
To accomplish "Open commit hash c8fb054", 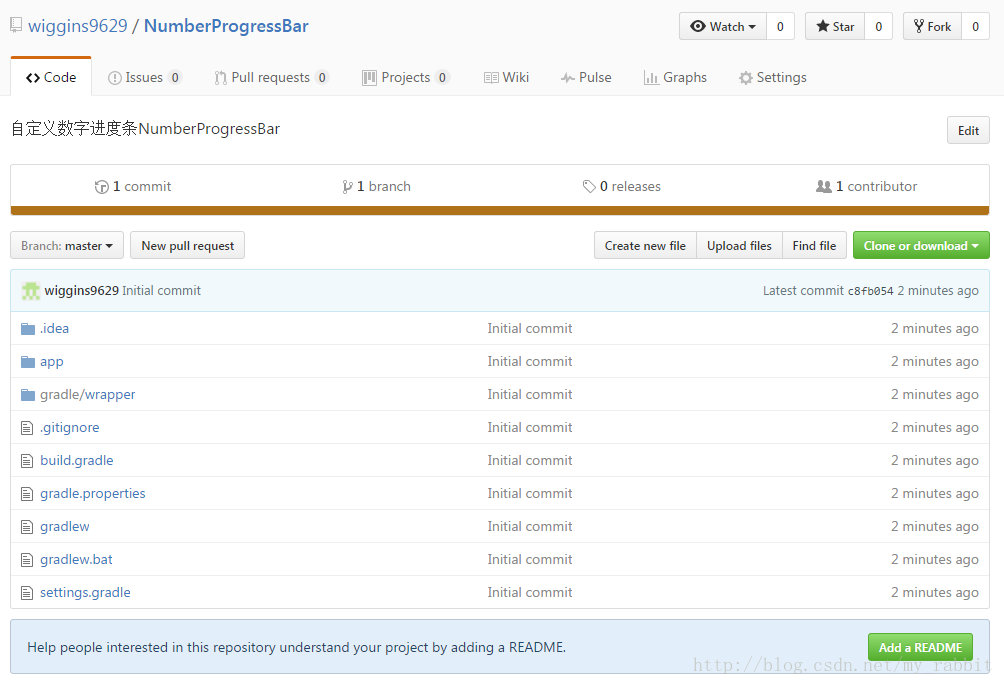I will (x=870, y=291).
